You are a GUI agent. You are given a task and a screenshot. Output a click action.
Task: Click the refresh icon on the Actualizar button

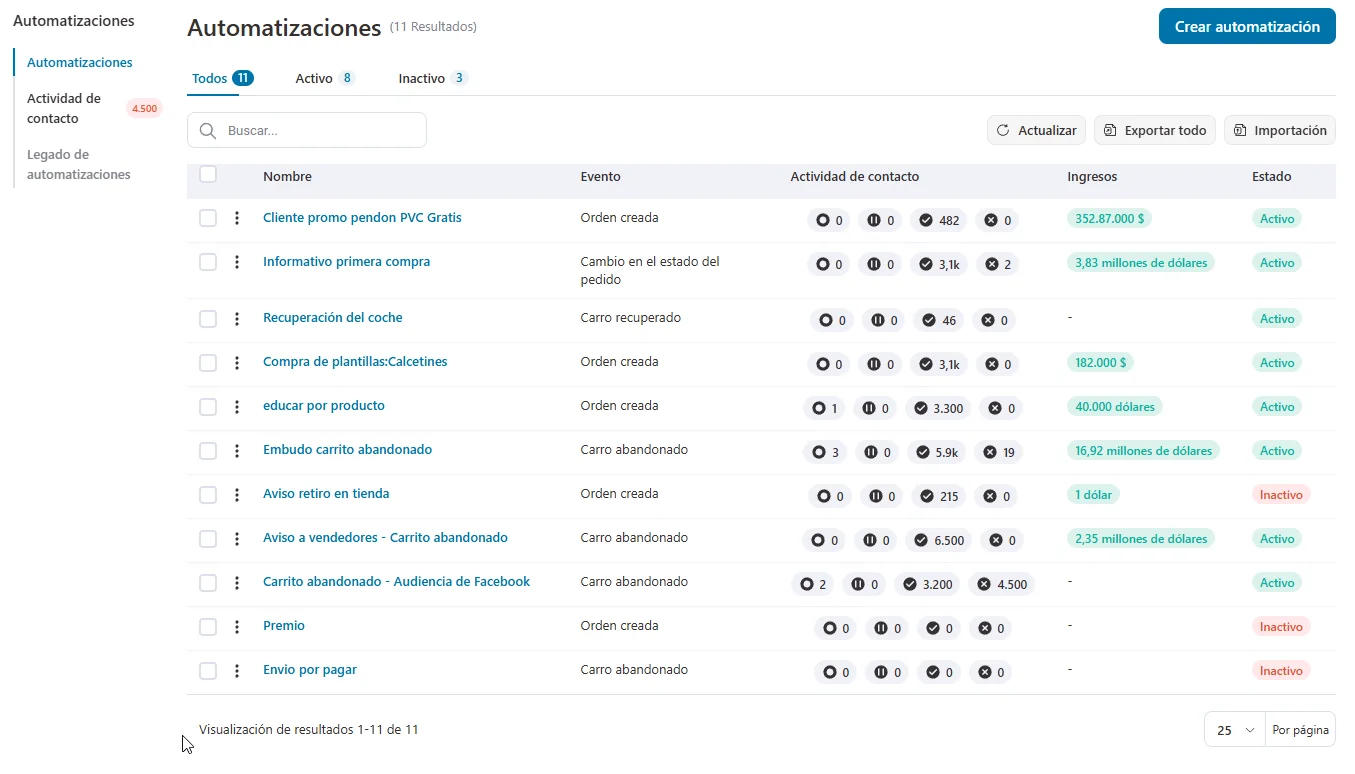pos(1004,130)
